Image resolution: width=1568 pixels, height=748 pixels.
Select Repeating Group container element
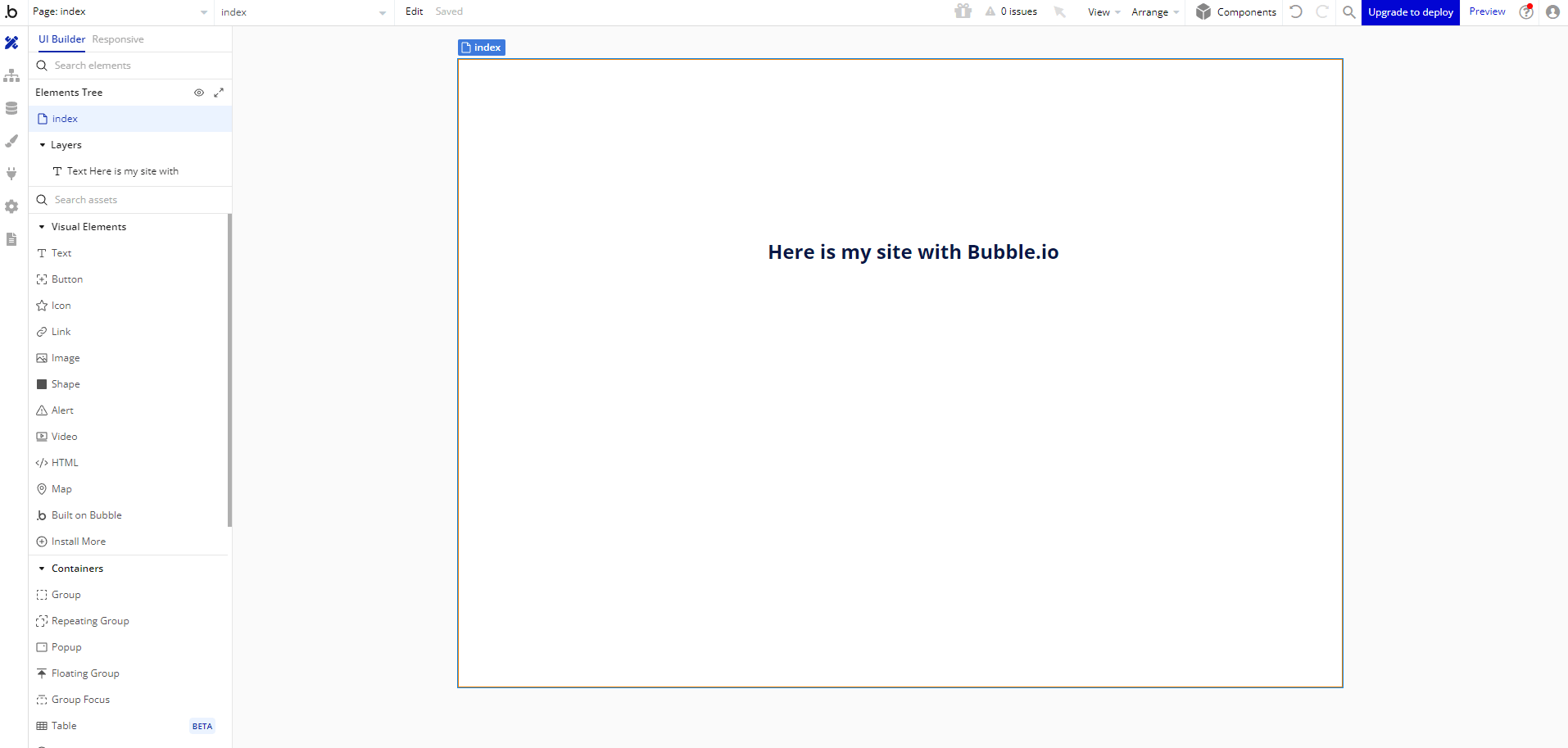(90, 621)
